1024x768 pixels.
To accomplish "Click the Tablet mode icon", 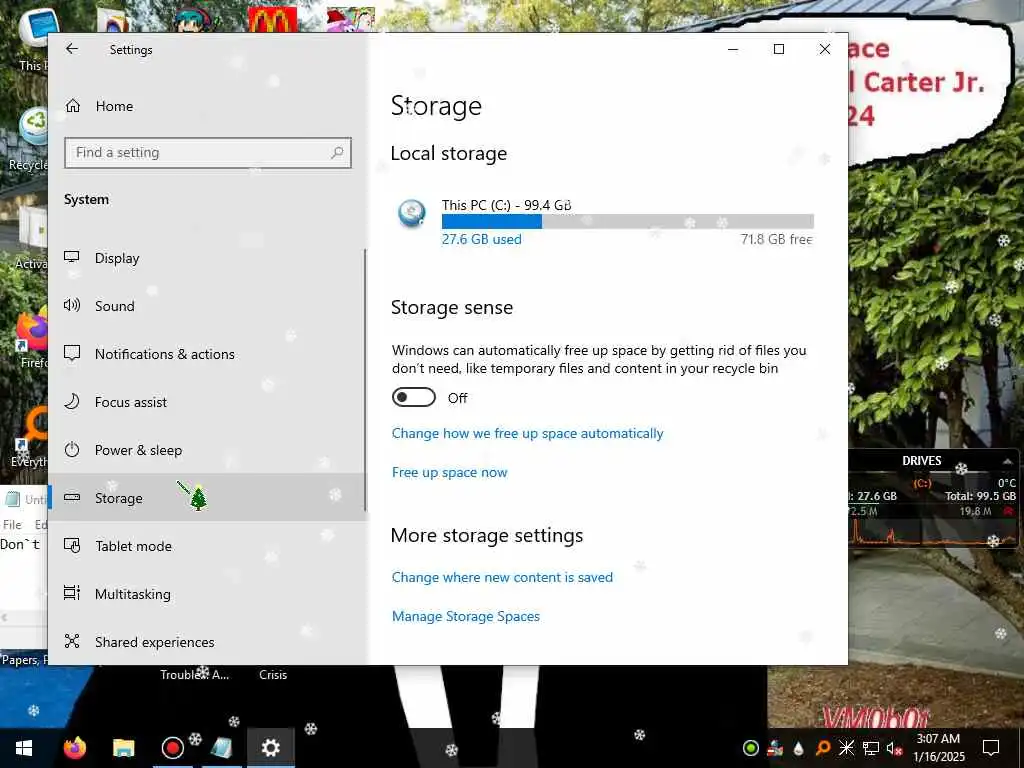I will (72, 545).
